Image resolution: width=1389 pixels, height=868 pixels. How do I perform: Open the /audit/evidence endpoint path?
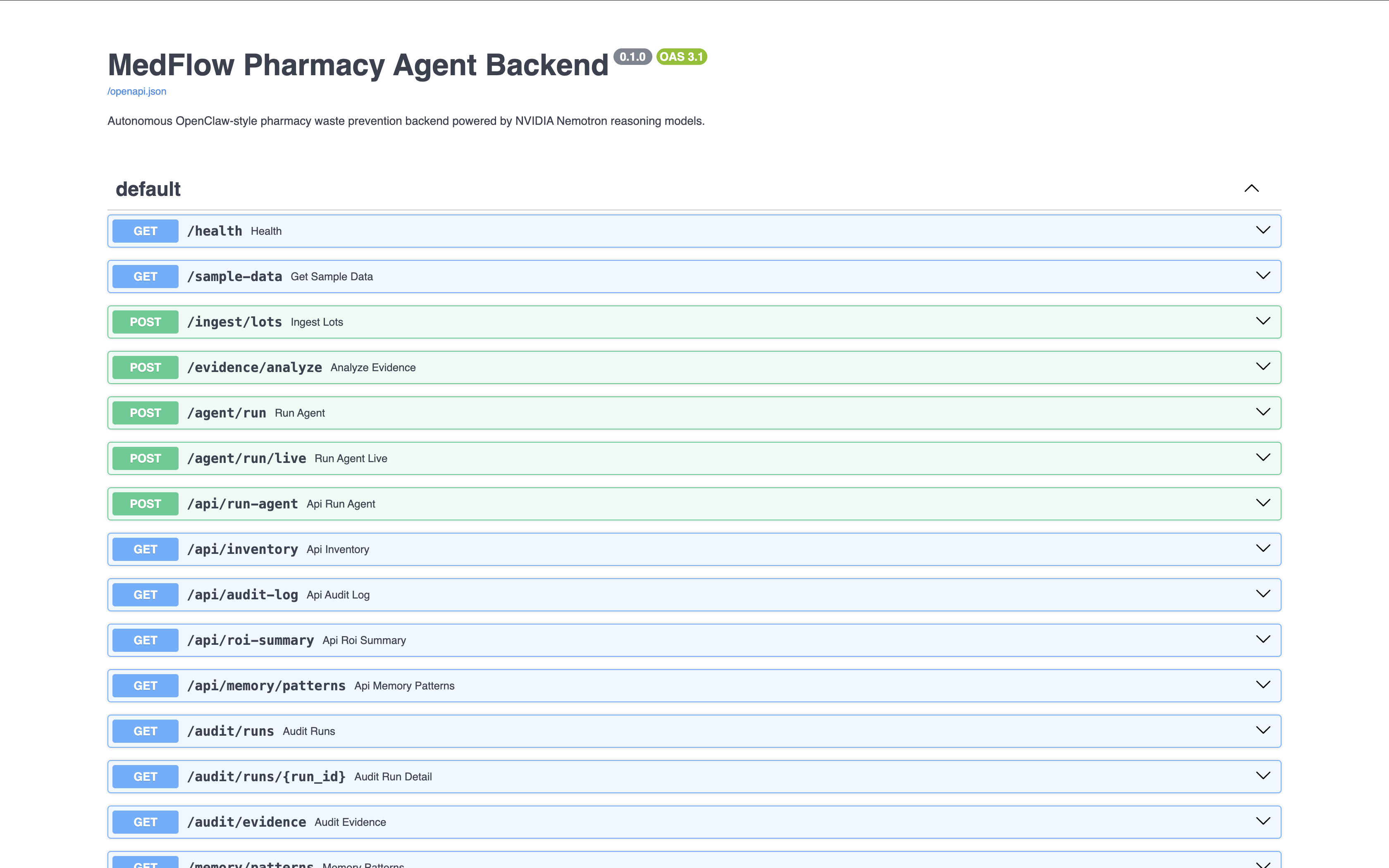(247, 822)
